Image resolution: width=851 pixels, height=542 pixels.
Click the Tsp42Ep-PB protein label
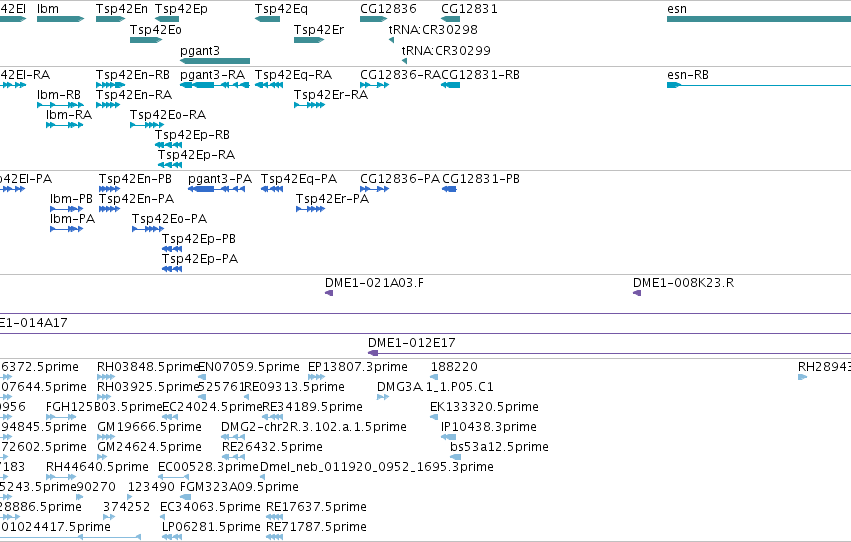(199, 239)
